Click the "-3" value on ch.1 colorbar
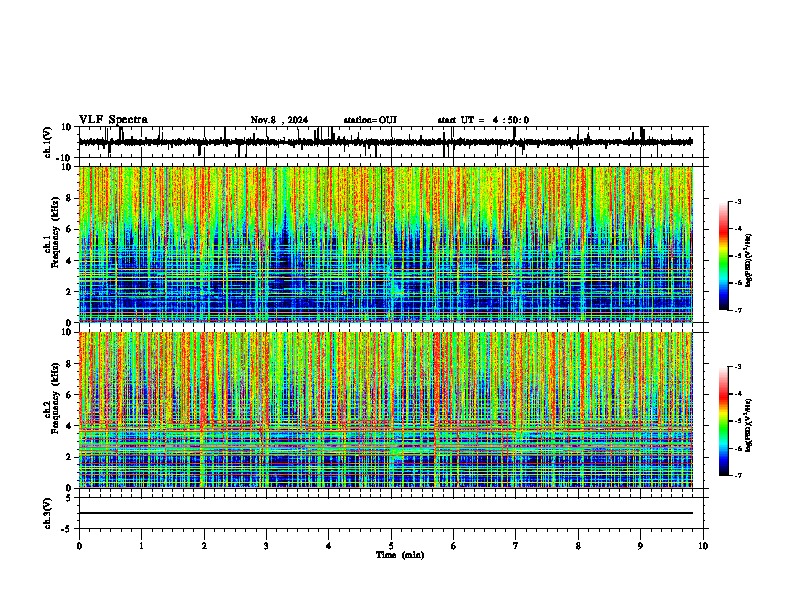This screenshot has width=792, height=612. 737,201
